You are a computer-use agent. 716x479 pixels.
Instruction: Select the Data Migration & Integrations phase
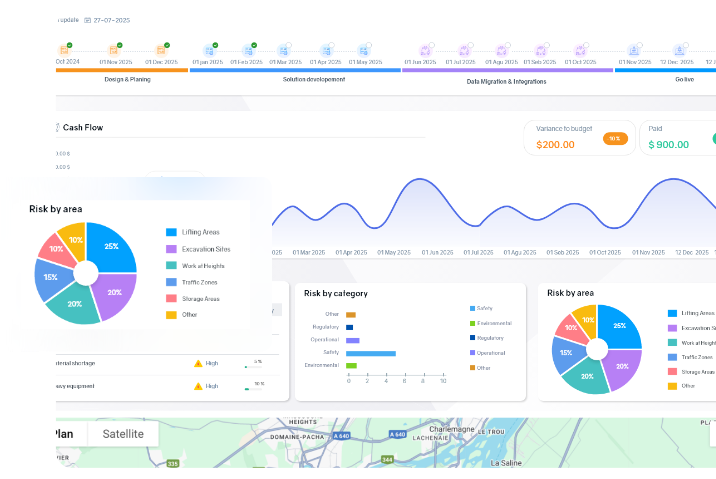[508, 70]
